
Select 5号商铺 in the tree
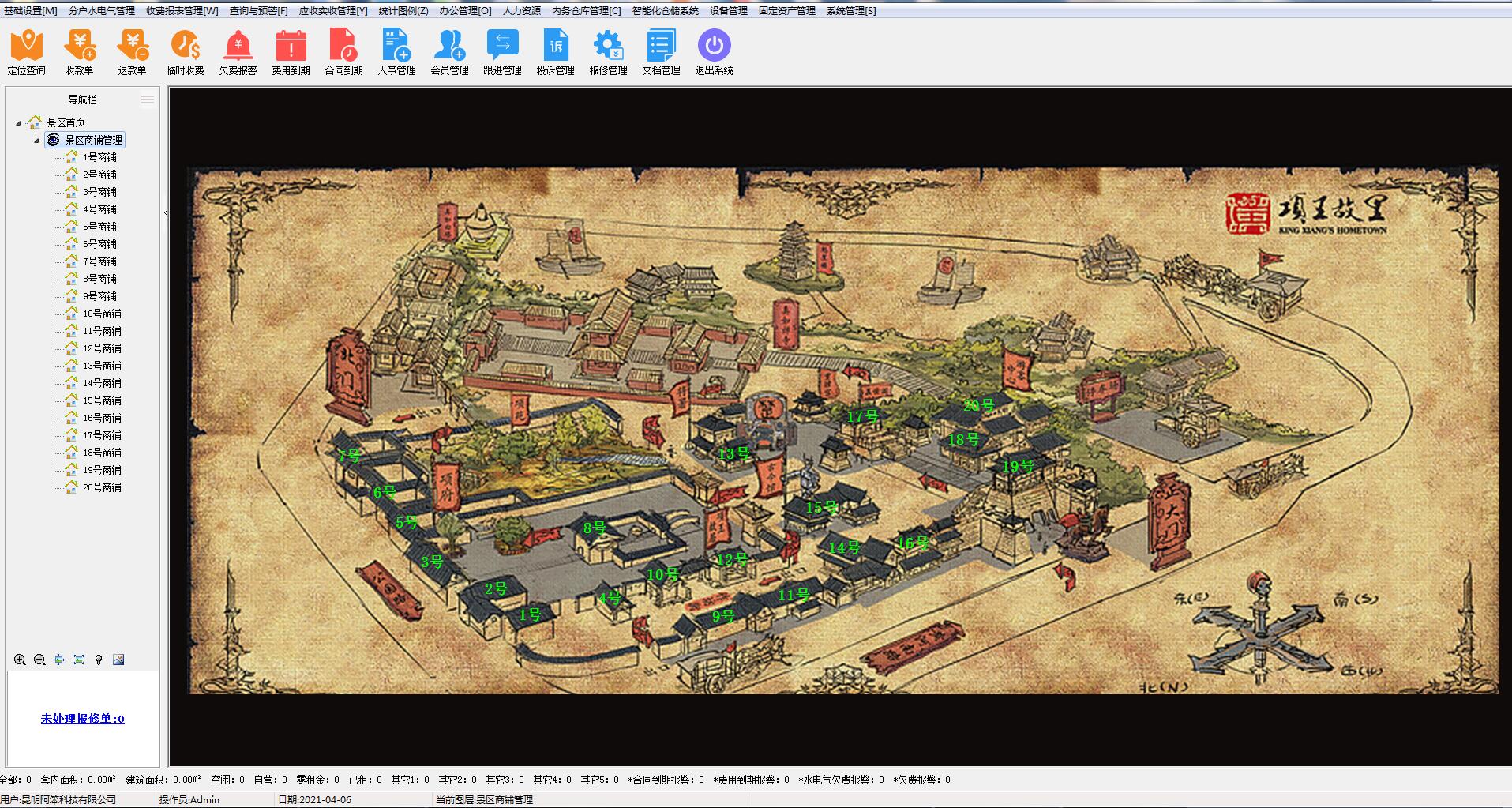pyautogui.click(x=99, y=227)
